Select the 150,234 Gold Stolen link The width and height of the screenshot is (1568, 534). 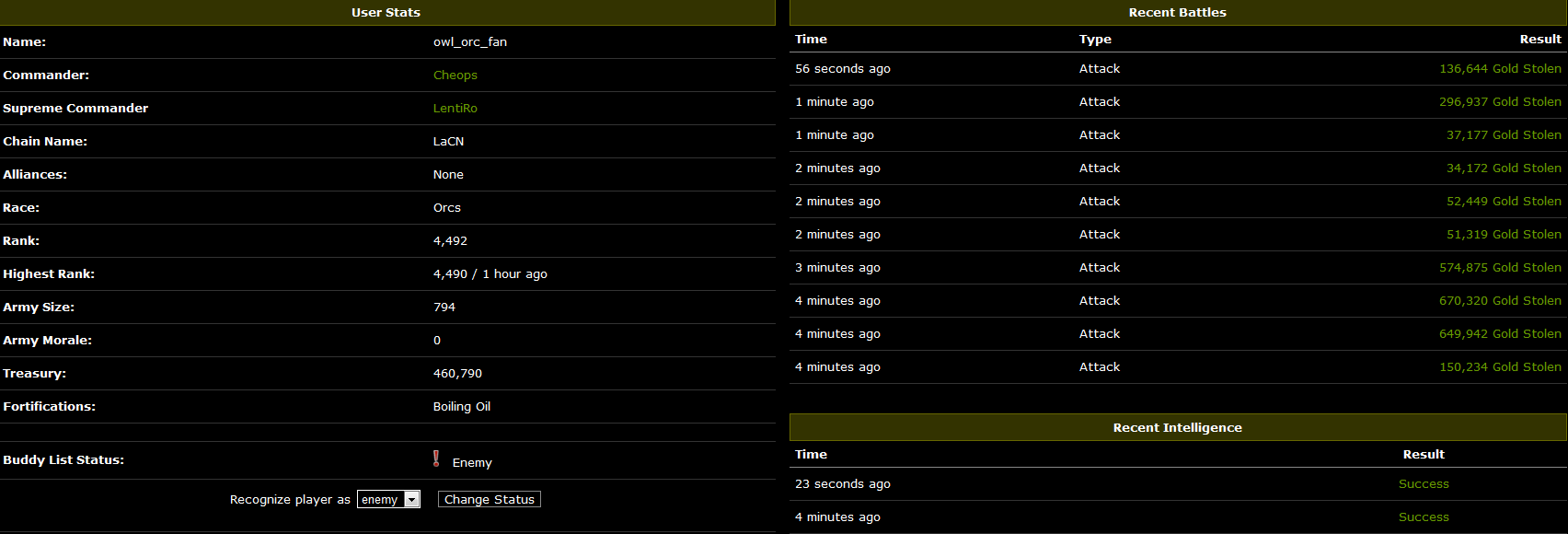click(x=1499, y=367)
